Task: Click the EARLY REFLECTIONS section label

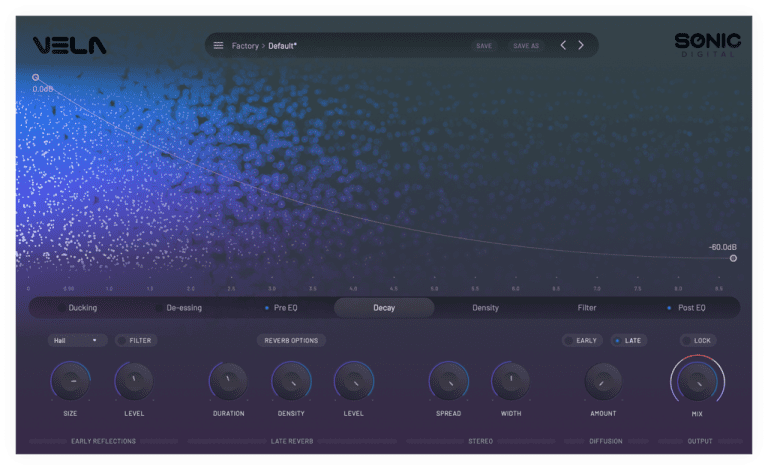Action: [103, 441]
